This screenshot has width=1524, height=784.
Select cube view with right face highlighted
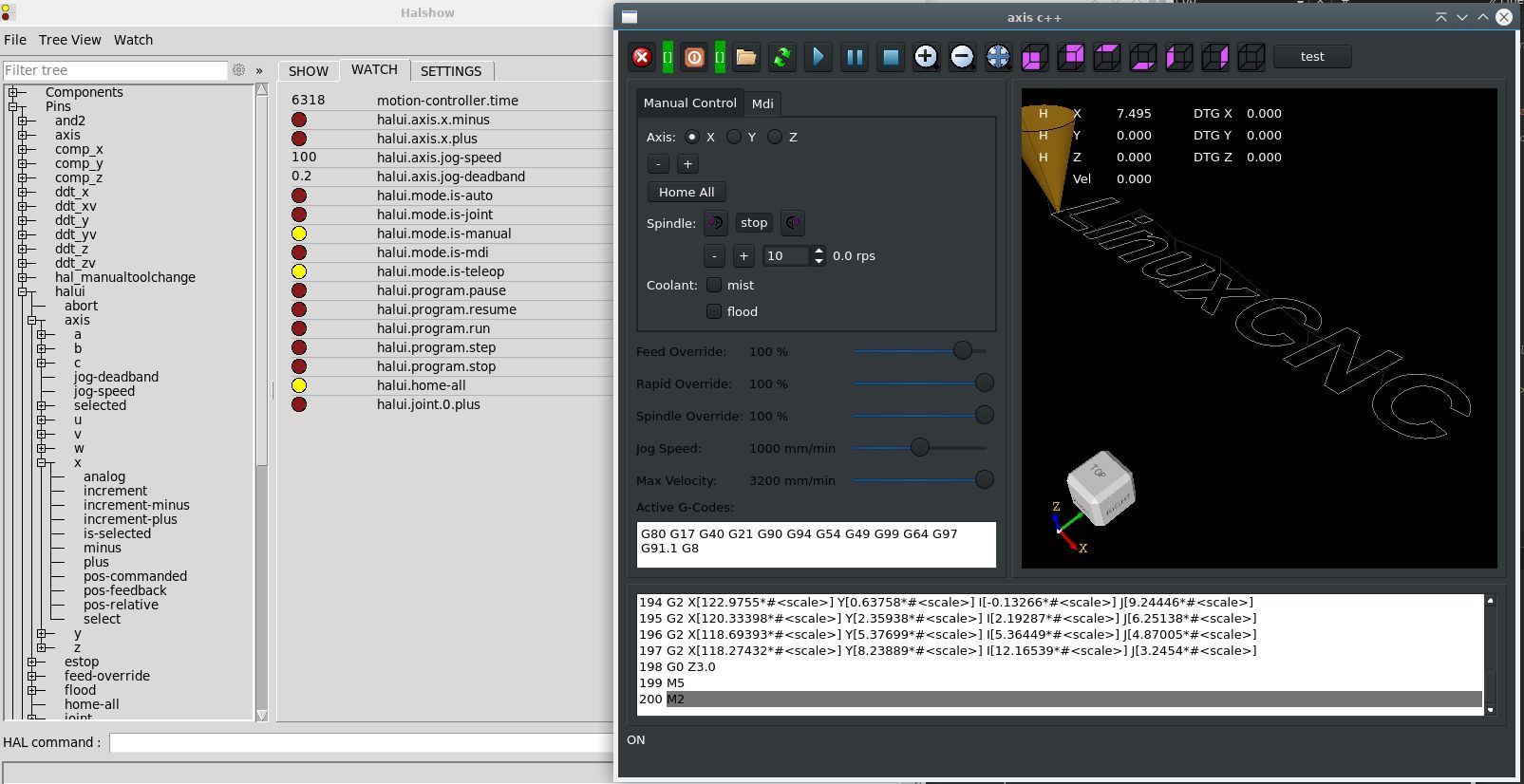[1215, 57]
